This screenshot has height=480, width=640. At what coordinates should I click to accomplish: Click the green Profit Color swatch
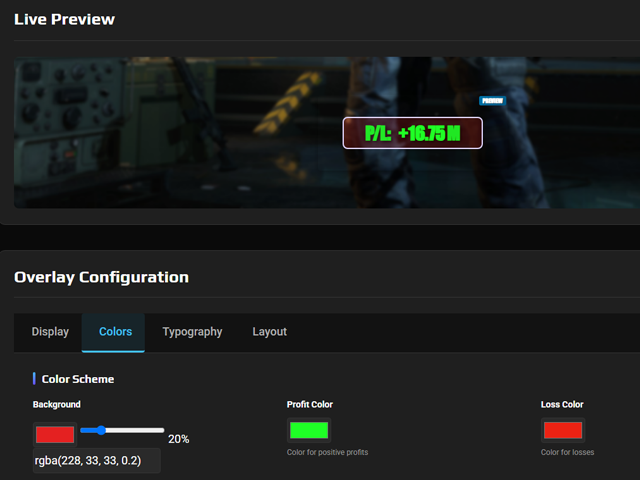tap(308, 431)
